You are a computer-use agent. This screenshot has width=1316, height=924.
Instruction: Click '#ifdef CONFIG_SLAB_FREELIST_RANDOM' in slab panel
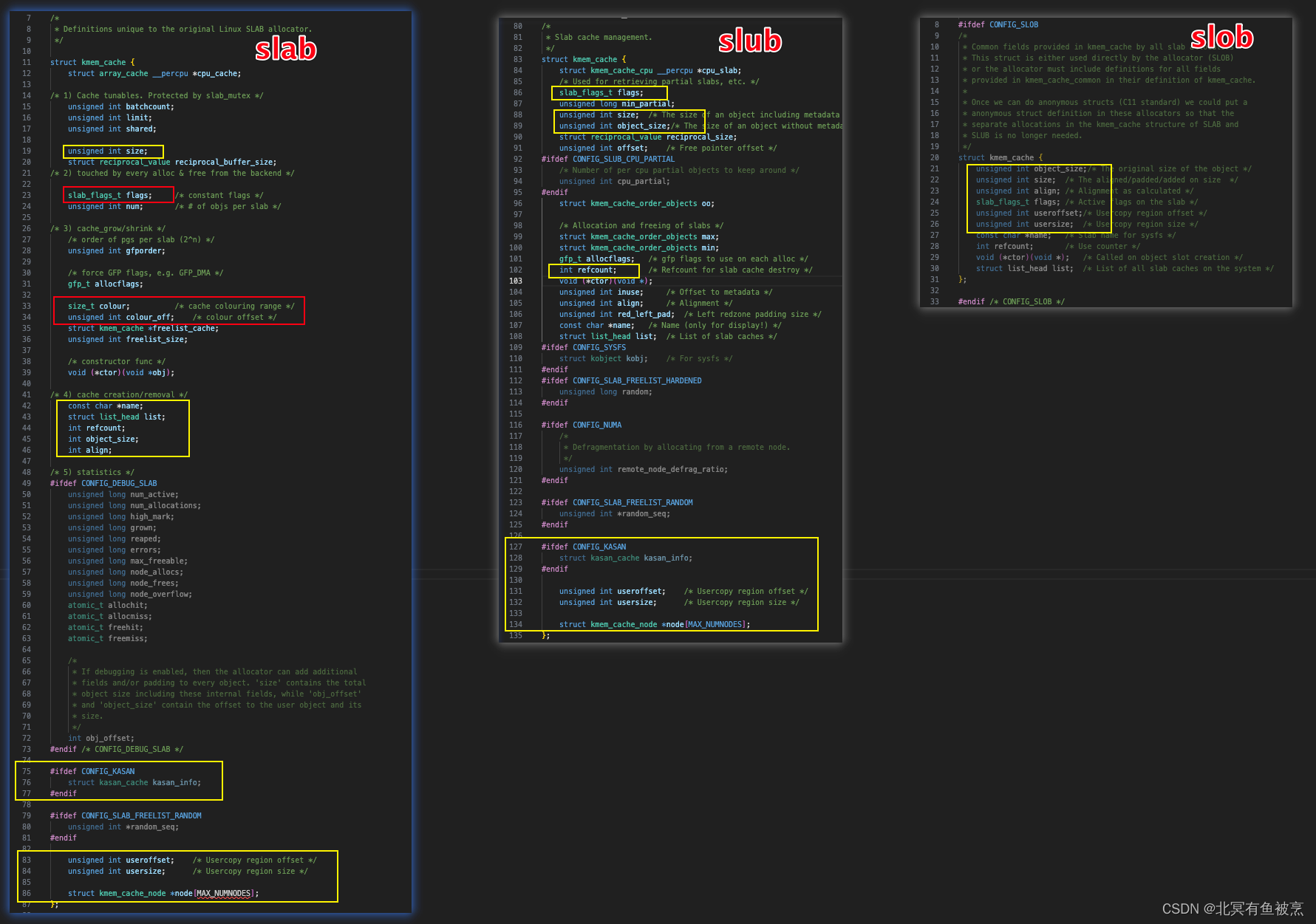point(126,815)
